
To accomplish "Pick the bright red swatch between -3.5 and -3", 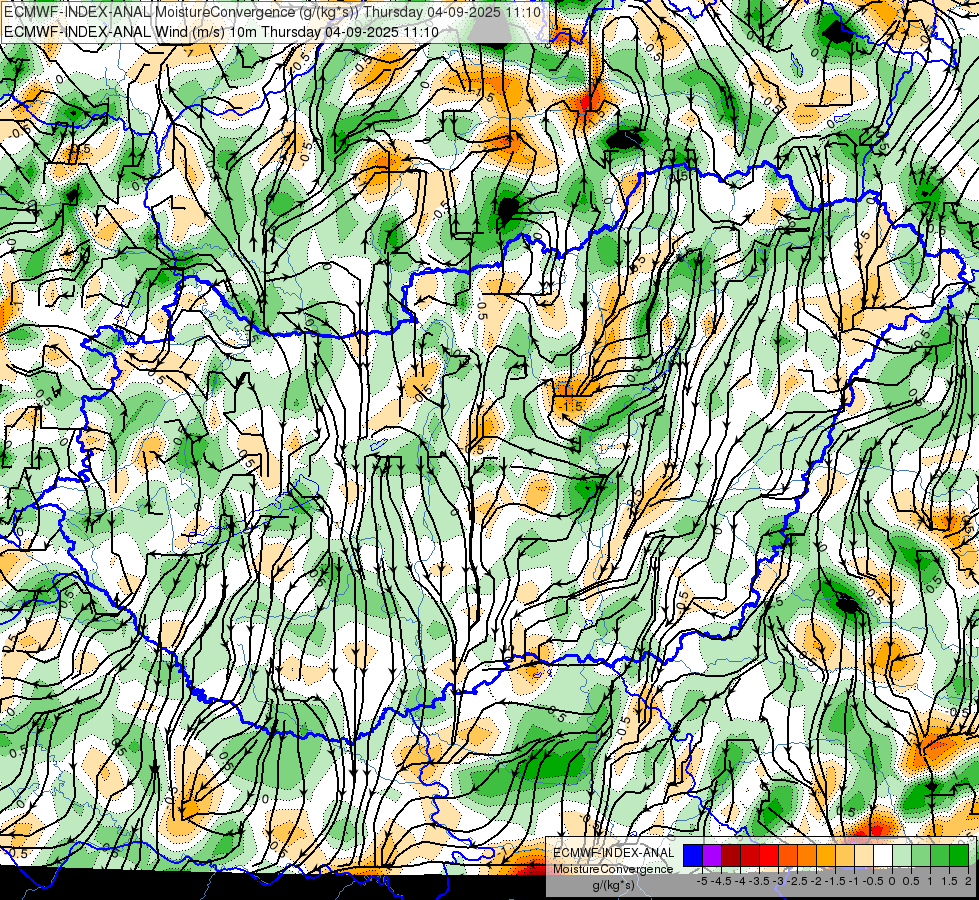I will pyautogui.click(x=769, y=856).
